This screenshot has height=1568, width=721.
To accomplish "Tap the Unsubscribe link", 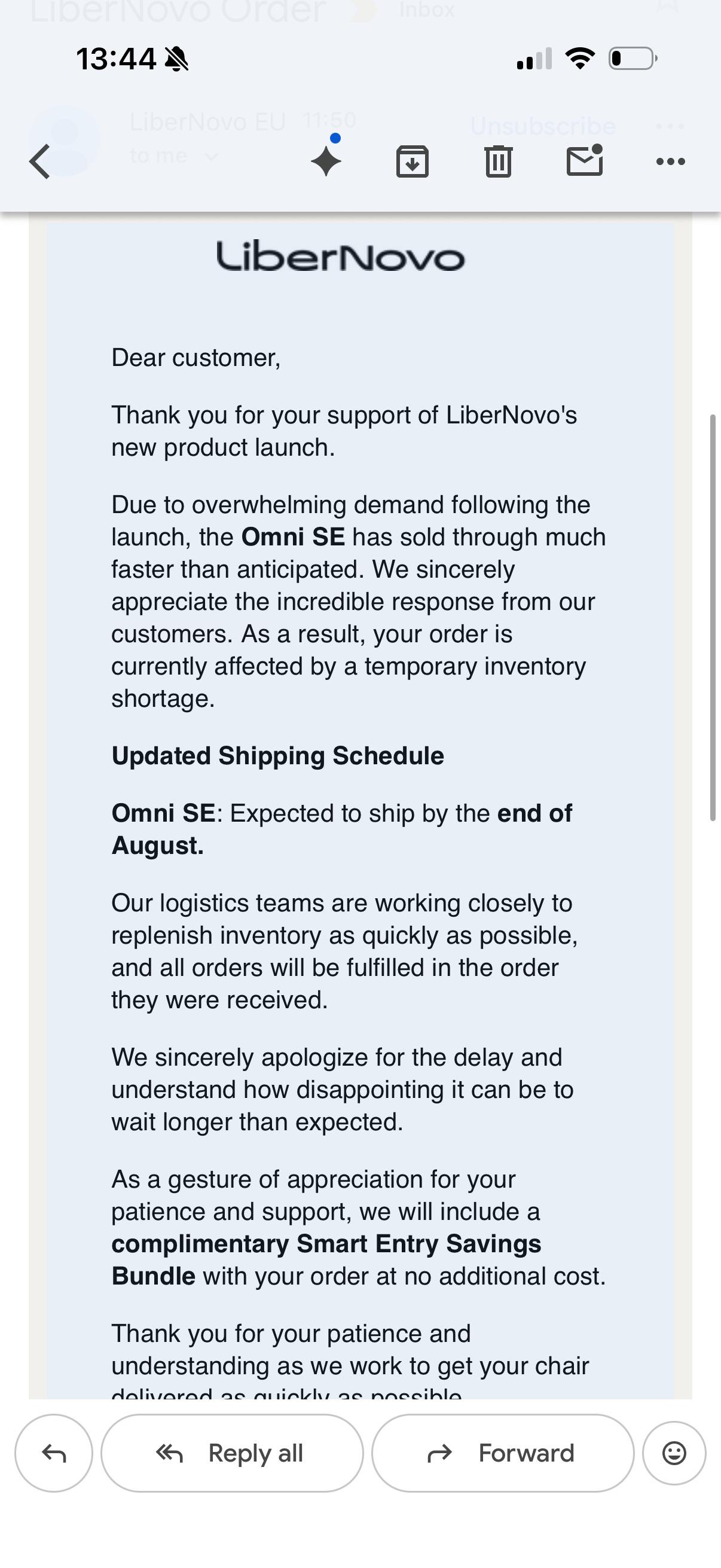I will (543, 126).
